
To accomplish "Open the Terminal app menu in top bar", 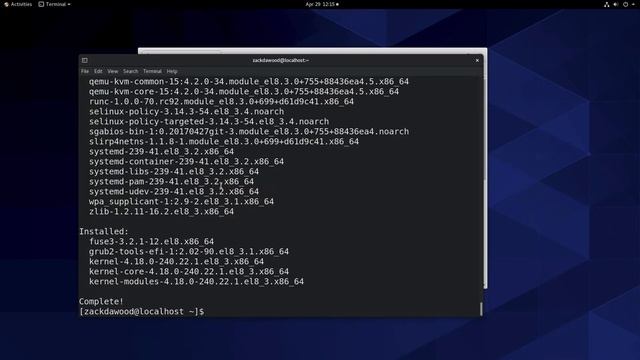I will tap(54, 4).
